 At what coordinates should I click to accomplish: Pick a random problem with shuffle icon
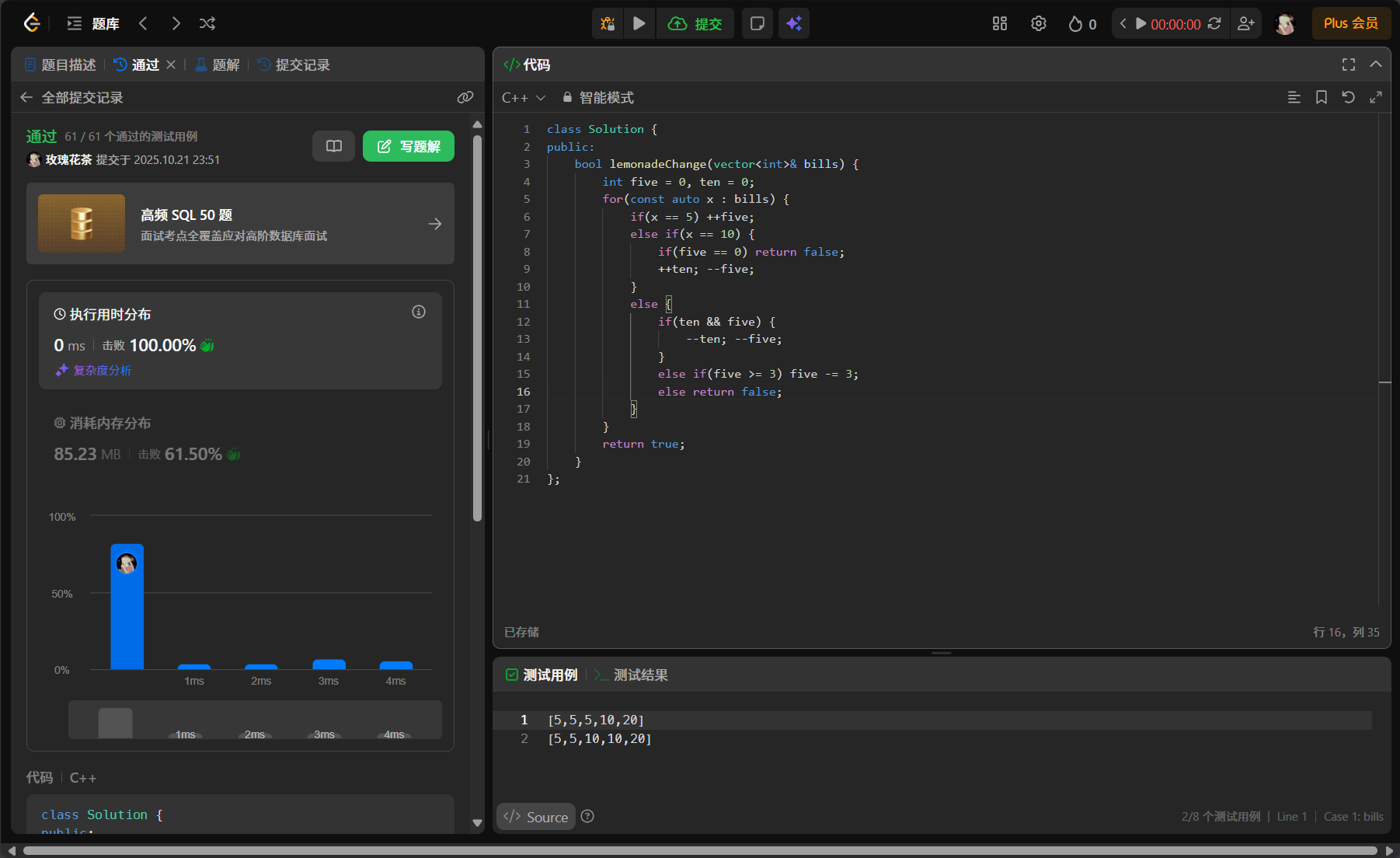click(207, 23)
